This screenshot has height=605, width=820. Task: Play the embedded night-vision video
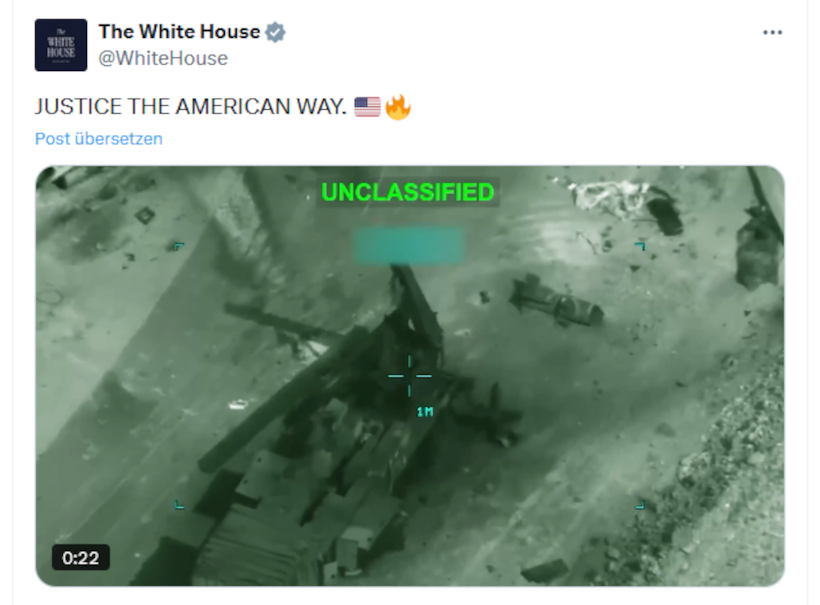(410, 375)
